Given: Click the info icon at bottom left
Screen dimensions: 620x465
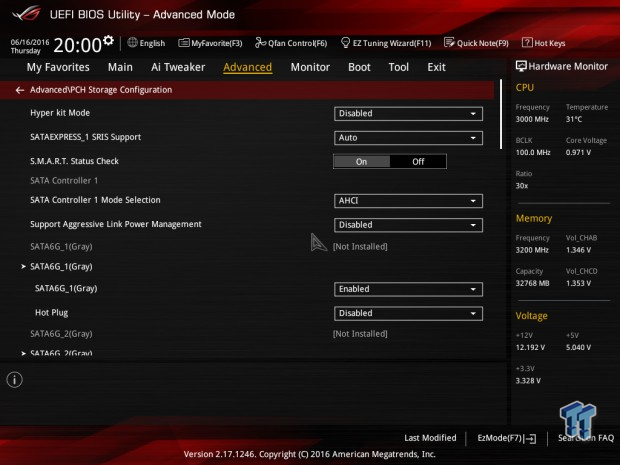Looking at the screenshot, I should [15, 380].
